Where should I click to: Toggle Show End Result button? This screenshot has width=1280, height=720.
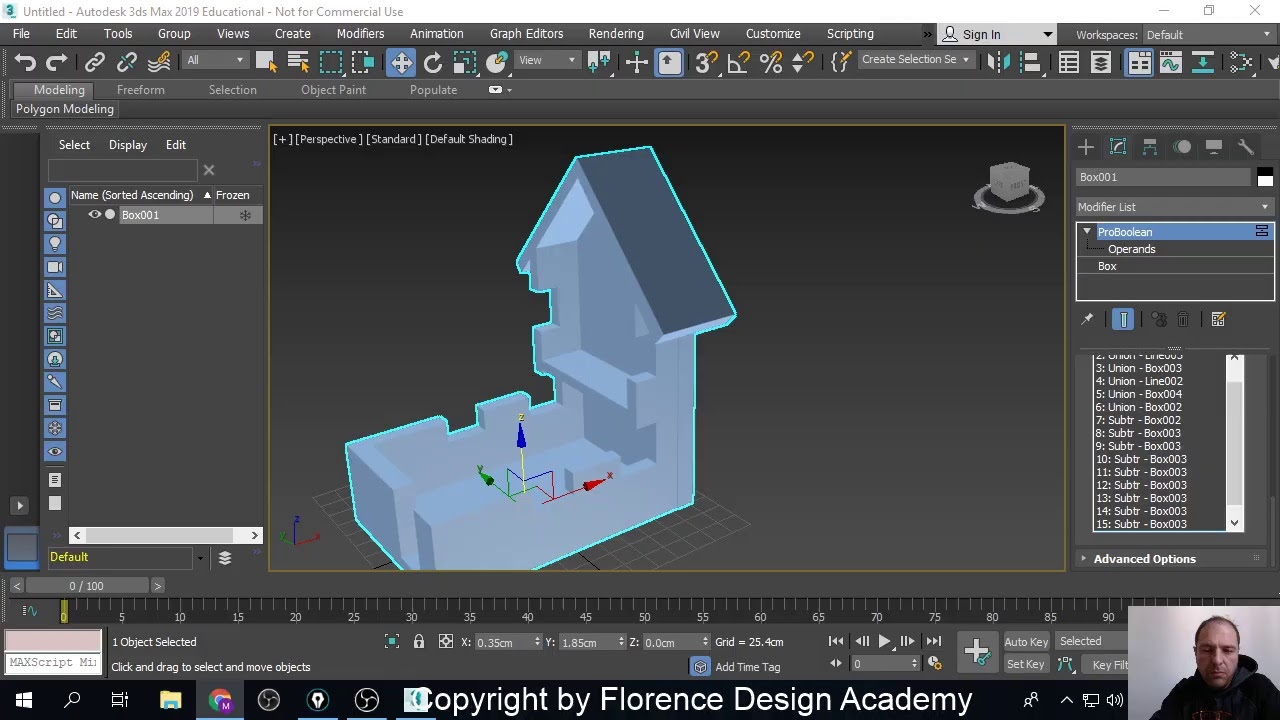click(1123, 319)
